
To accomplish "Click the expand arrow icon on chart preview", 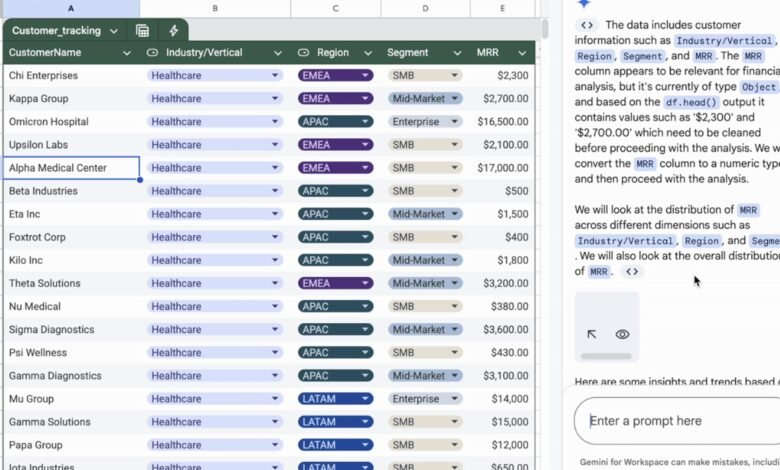I will (x=592, y=334).
